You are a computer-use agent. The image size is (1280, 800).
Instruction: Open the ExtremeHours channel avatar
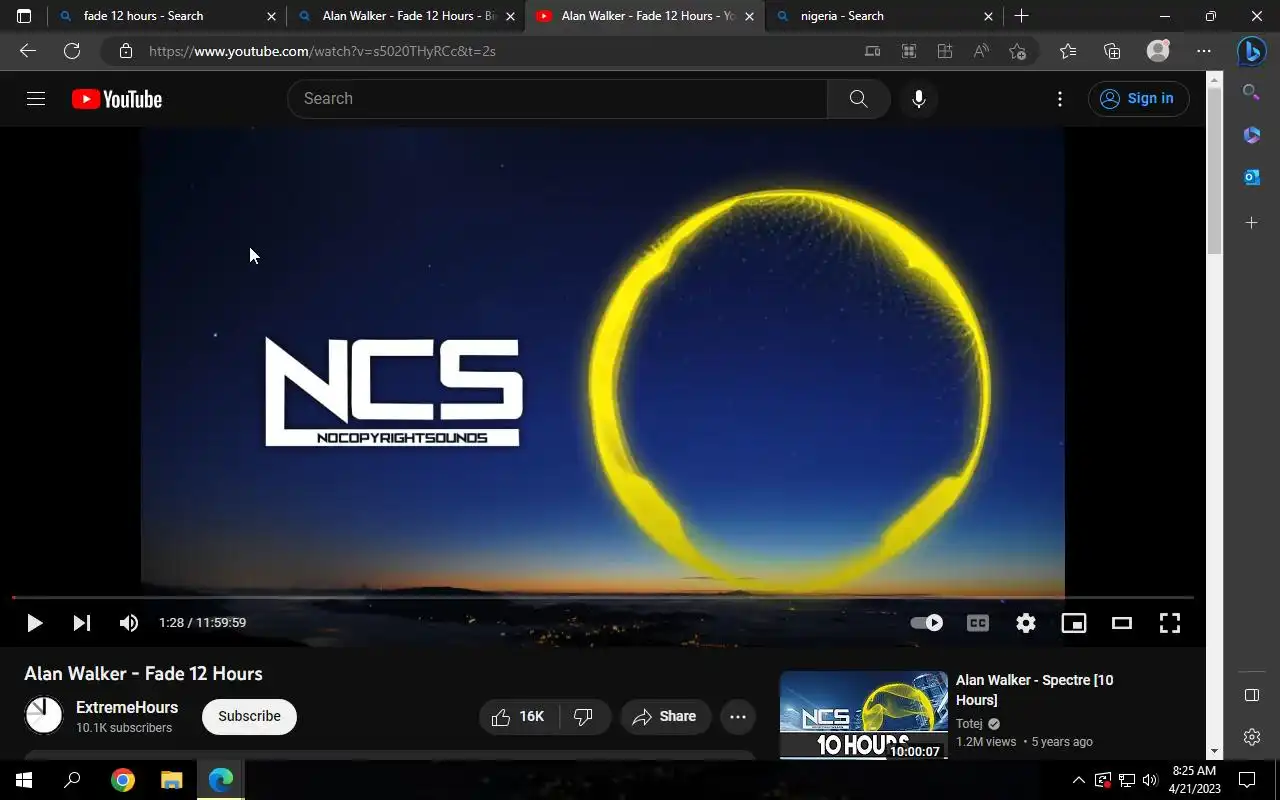pyautogui.click(x=44, y=716)
